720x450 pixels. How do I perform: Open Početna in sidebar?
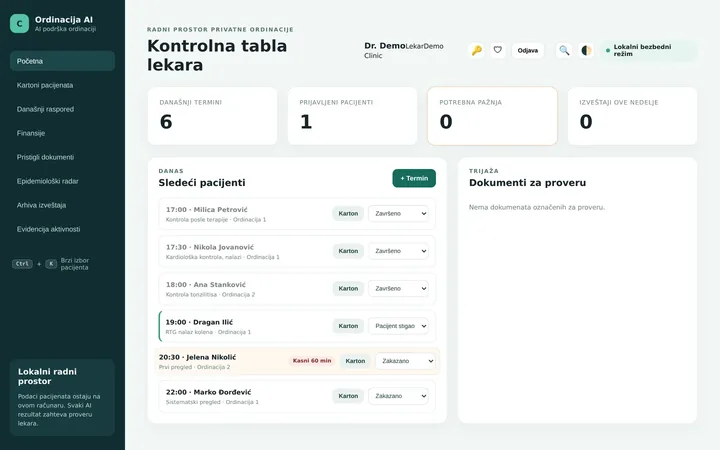62,61
